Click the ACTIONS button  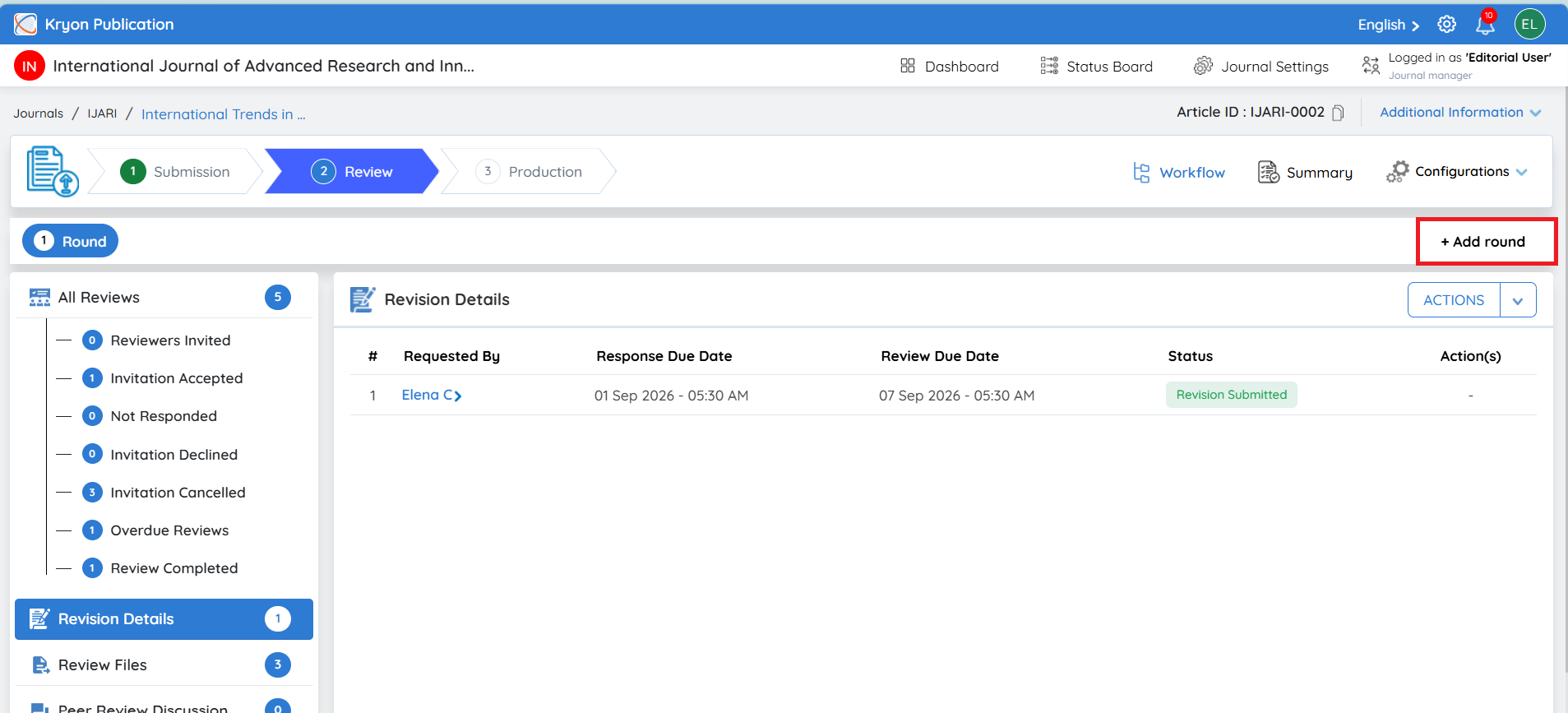[x=1454, y=300]
